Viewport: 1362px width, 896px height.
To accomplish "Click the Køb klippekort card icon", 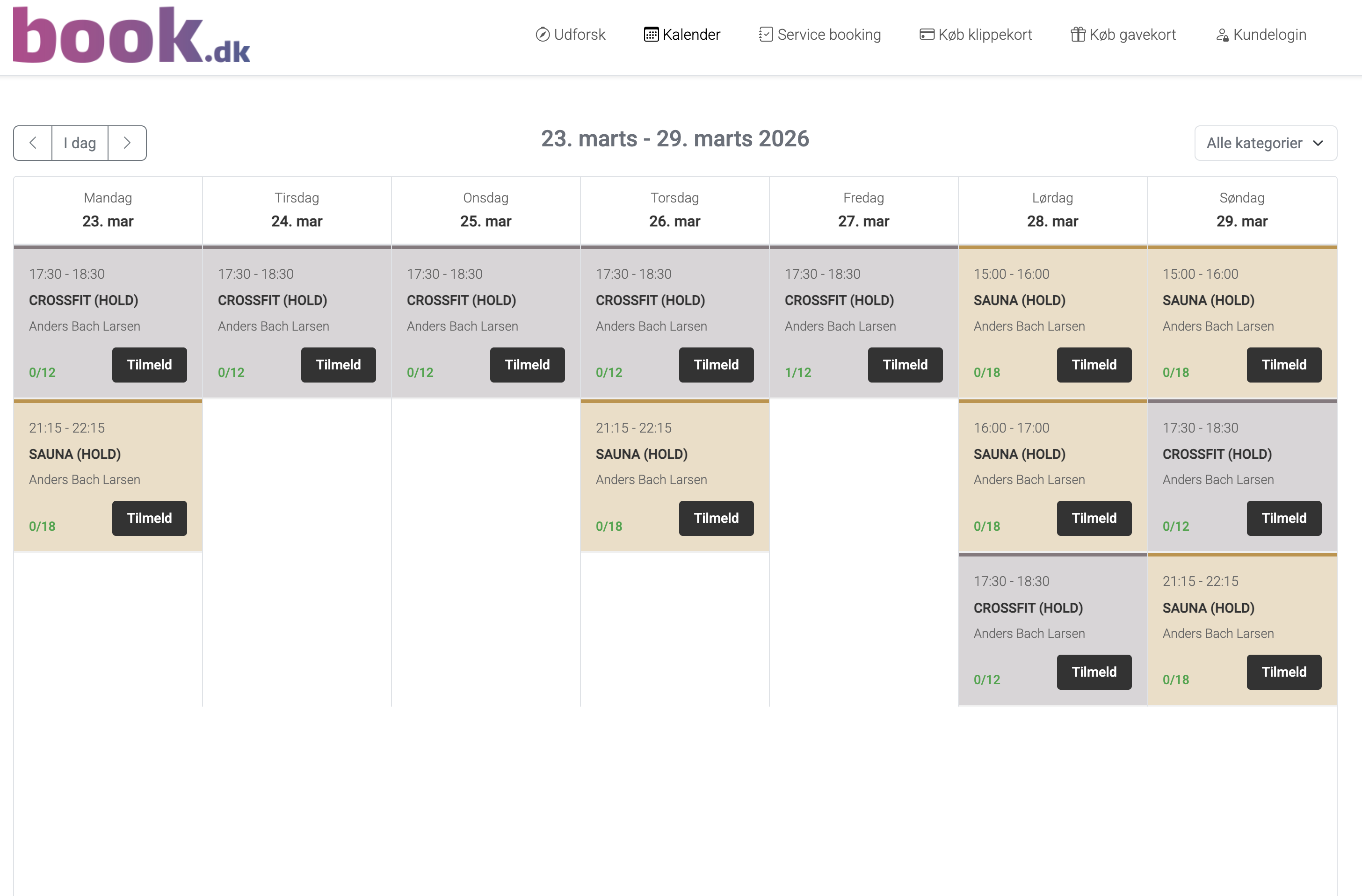I will click(927, 34).
